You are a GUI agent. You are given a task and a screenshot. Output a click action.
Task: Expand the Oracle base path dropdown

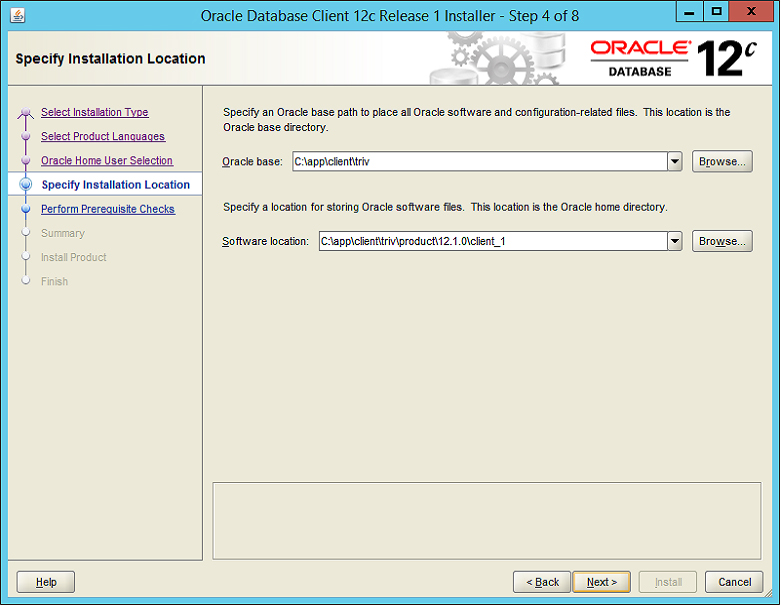pyautogui.click(x=675, y=161)
